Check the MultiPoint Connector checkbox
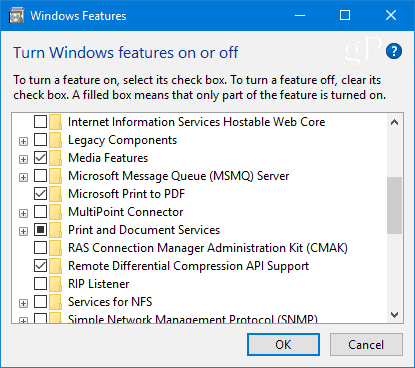The height and width of the screenshot is (368, 415). (40, 212)
